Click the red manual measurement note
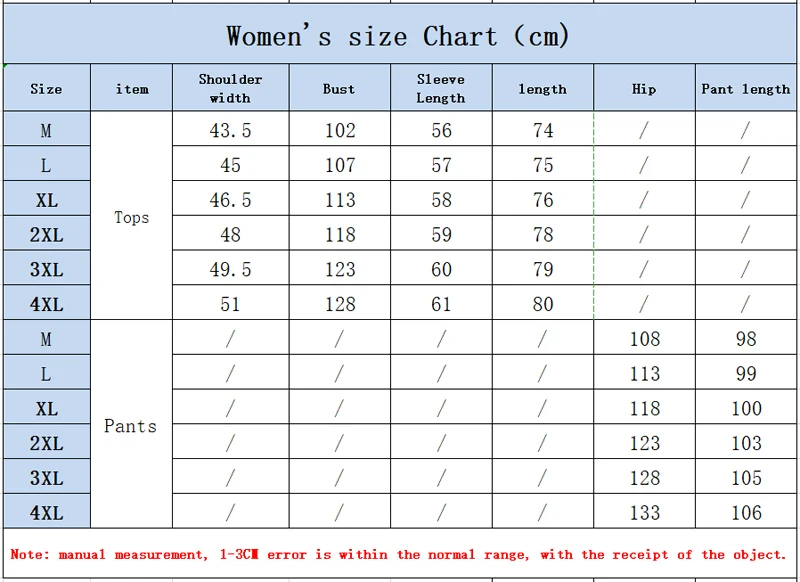Screen dimensions: 800x582 398,554
